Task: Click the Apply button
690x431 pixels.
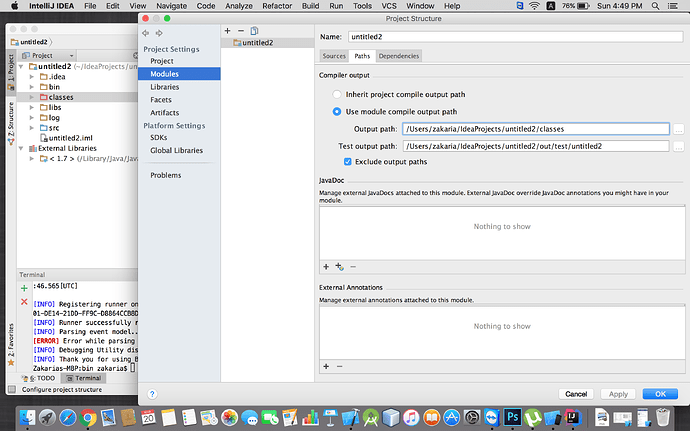Action: [x=618, y=394]
